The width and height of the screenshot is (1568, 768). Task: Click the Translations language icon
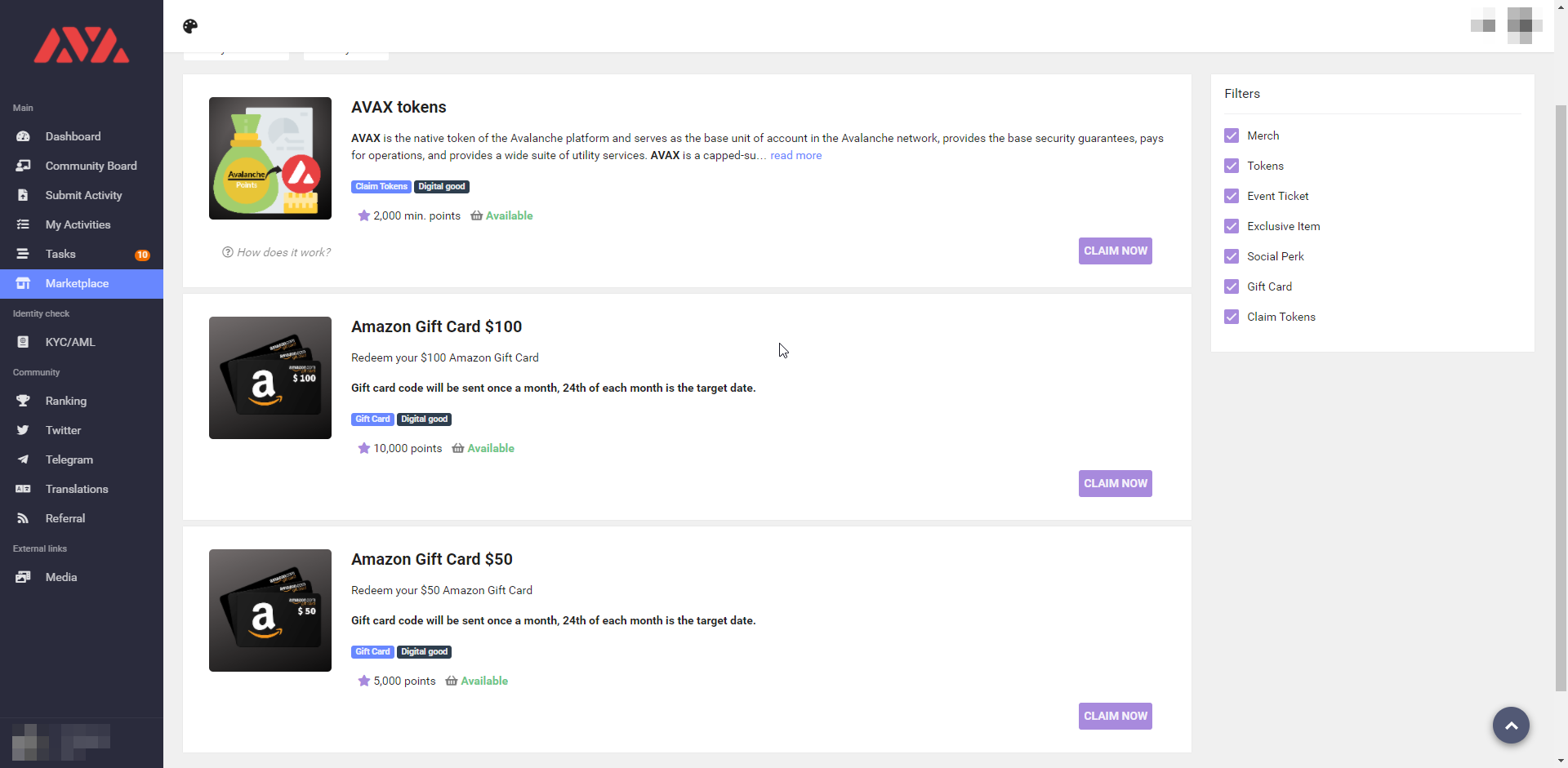click(23, 489)
